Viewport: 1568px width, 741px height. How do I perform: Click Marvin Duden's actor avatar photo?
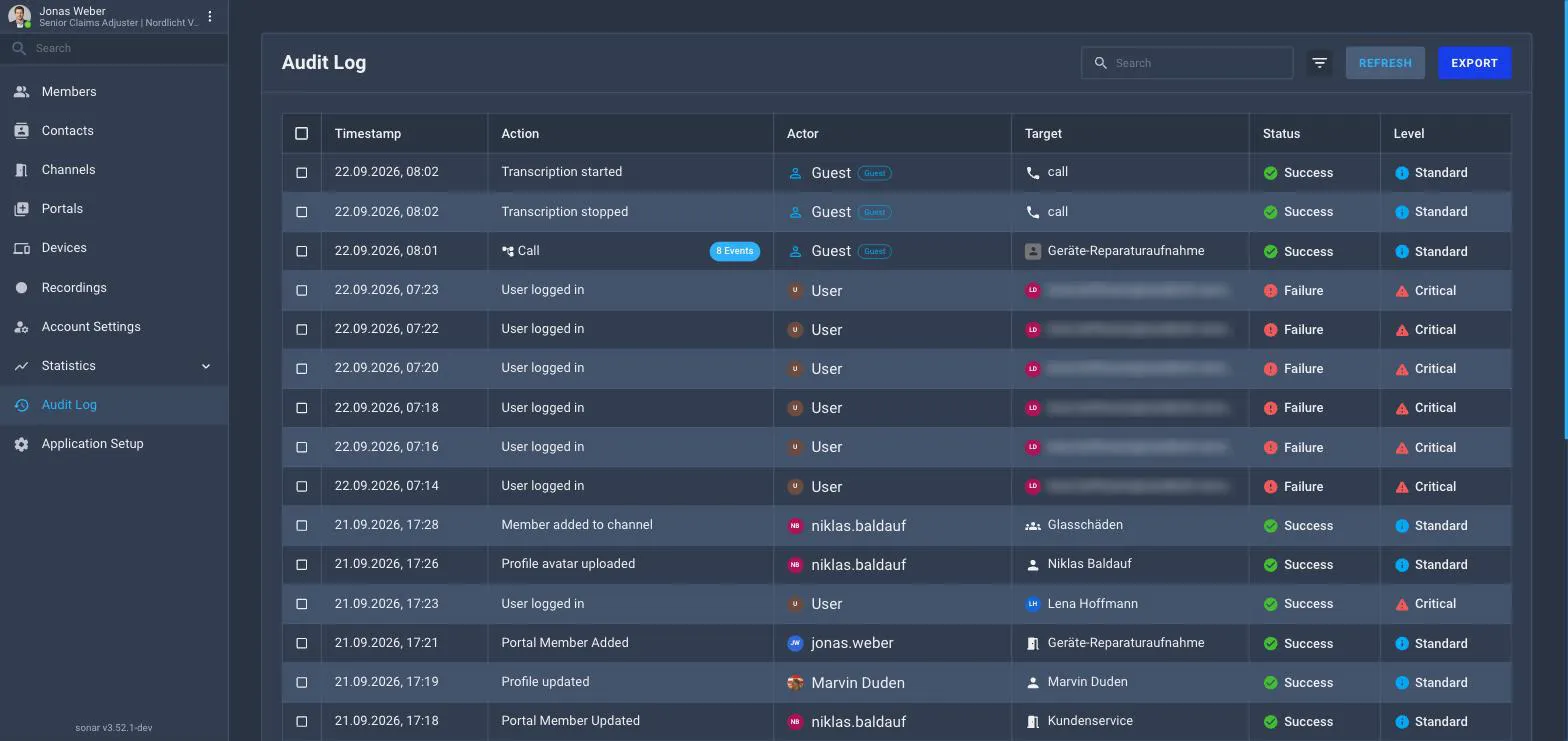coord(795,682)
